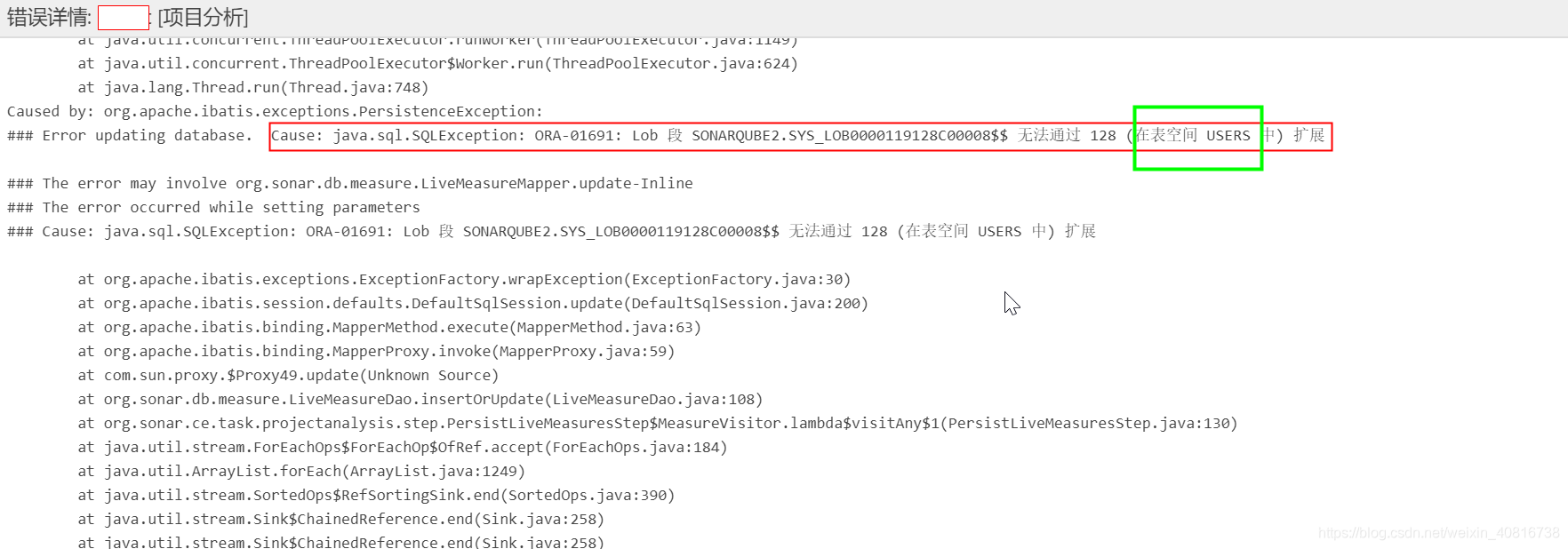Click 'The error occurred while setting parameters' line

[213, 208]
